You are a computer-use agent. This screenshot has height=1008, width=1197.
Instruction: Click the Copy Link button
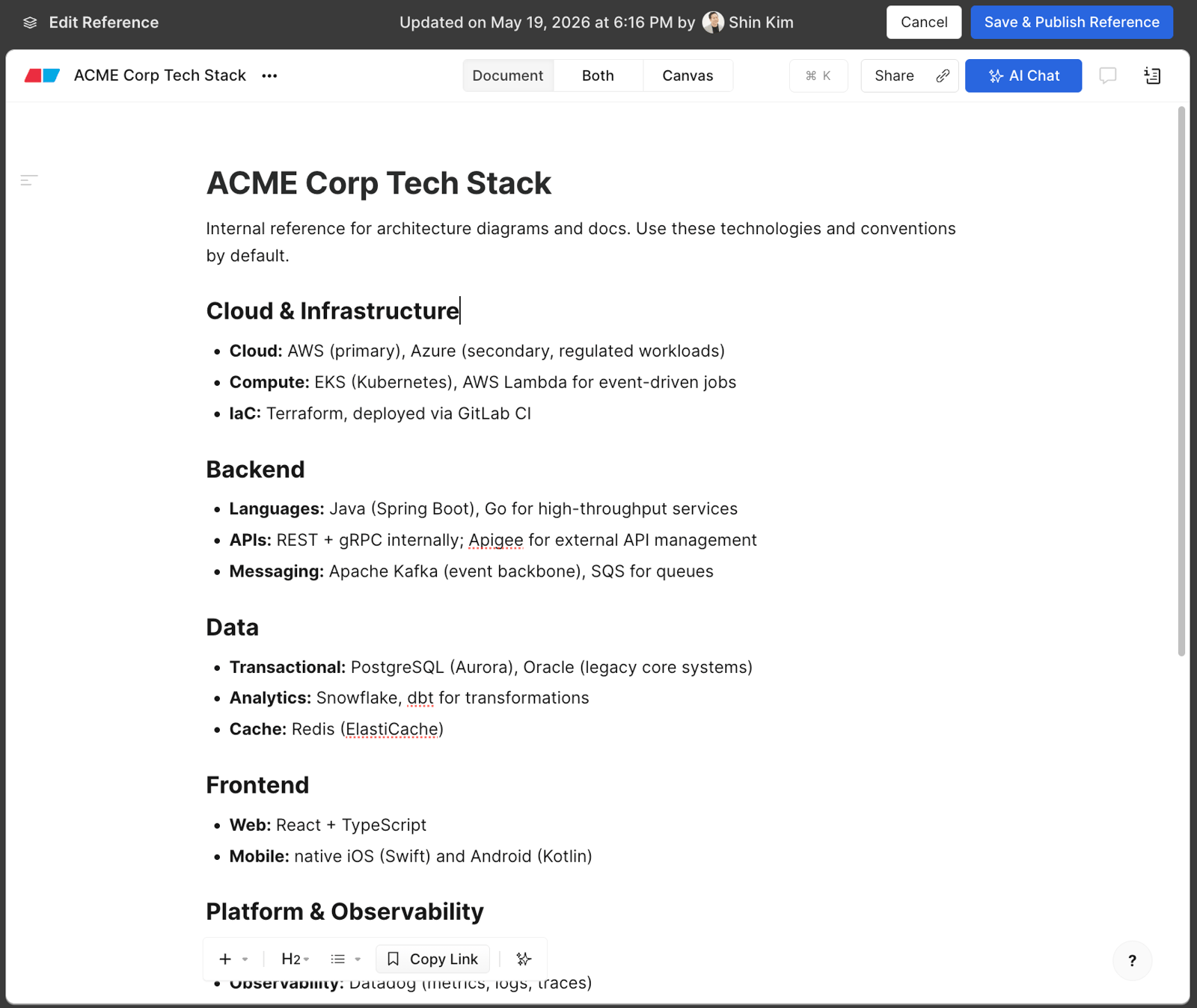(x=432, y=959)
